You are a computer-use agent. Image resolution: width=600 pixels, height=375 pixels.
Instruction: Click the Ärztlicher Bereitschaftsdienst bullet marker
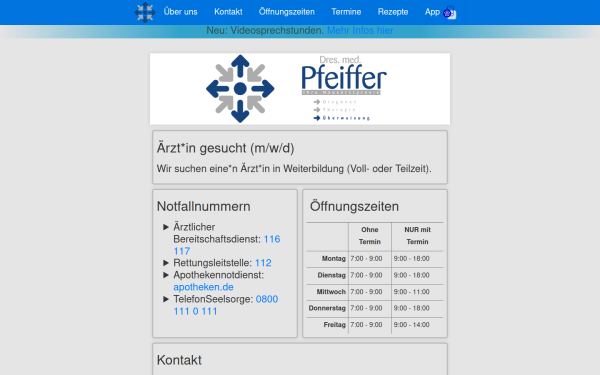[x=166, y=227]
